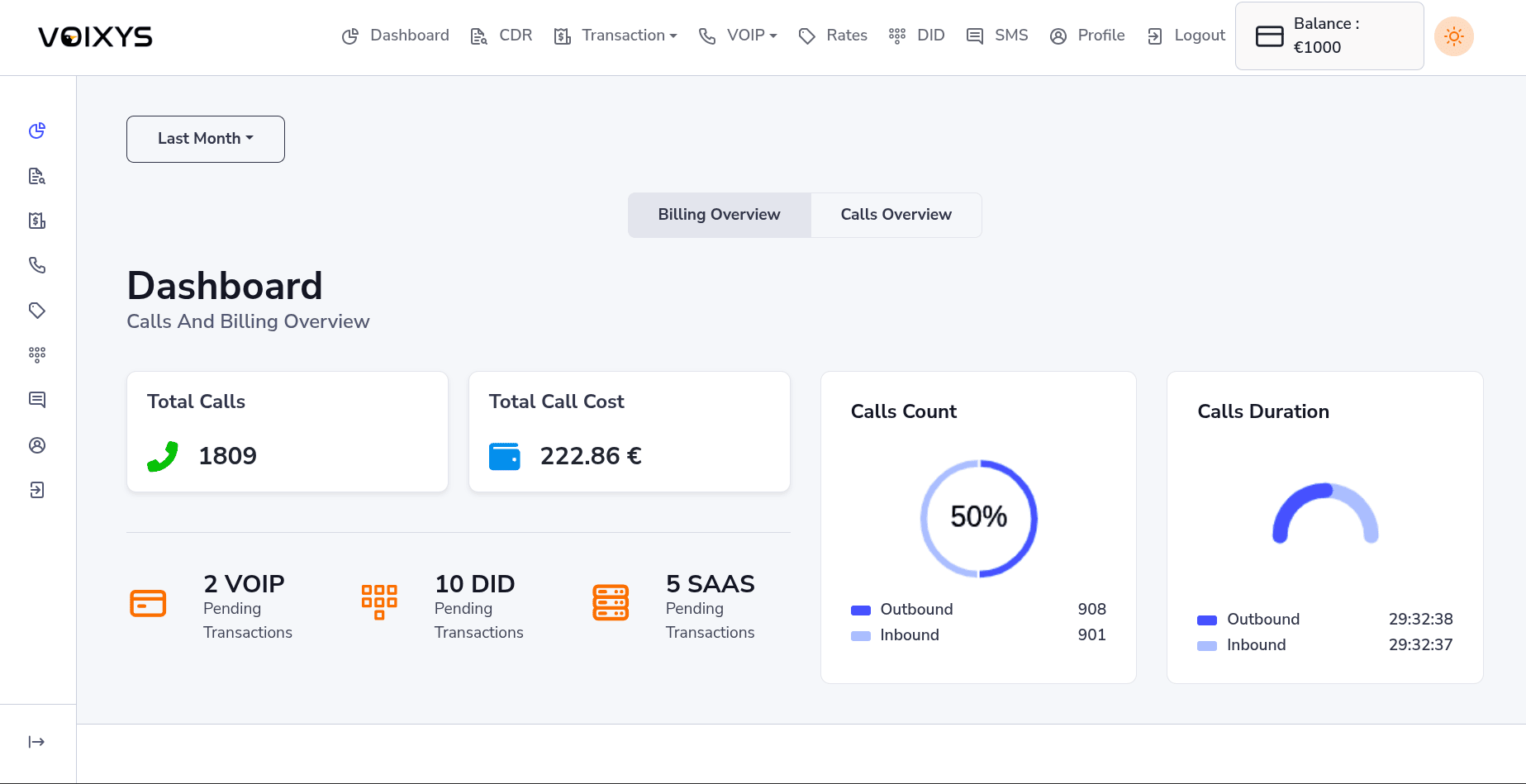1526x784 pixels.
Task: Switch to the Billing Overview tab
Action: (x=720, y=215)
